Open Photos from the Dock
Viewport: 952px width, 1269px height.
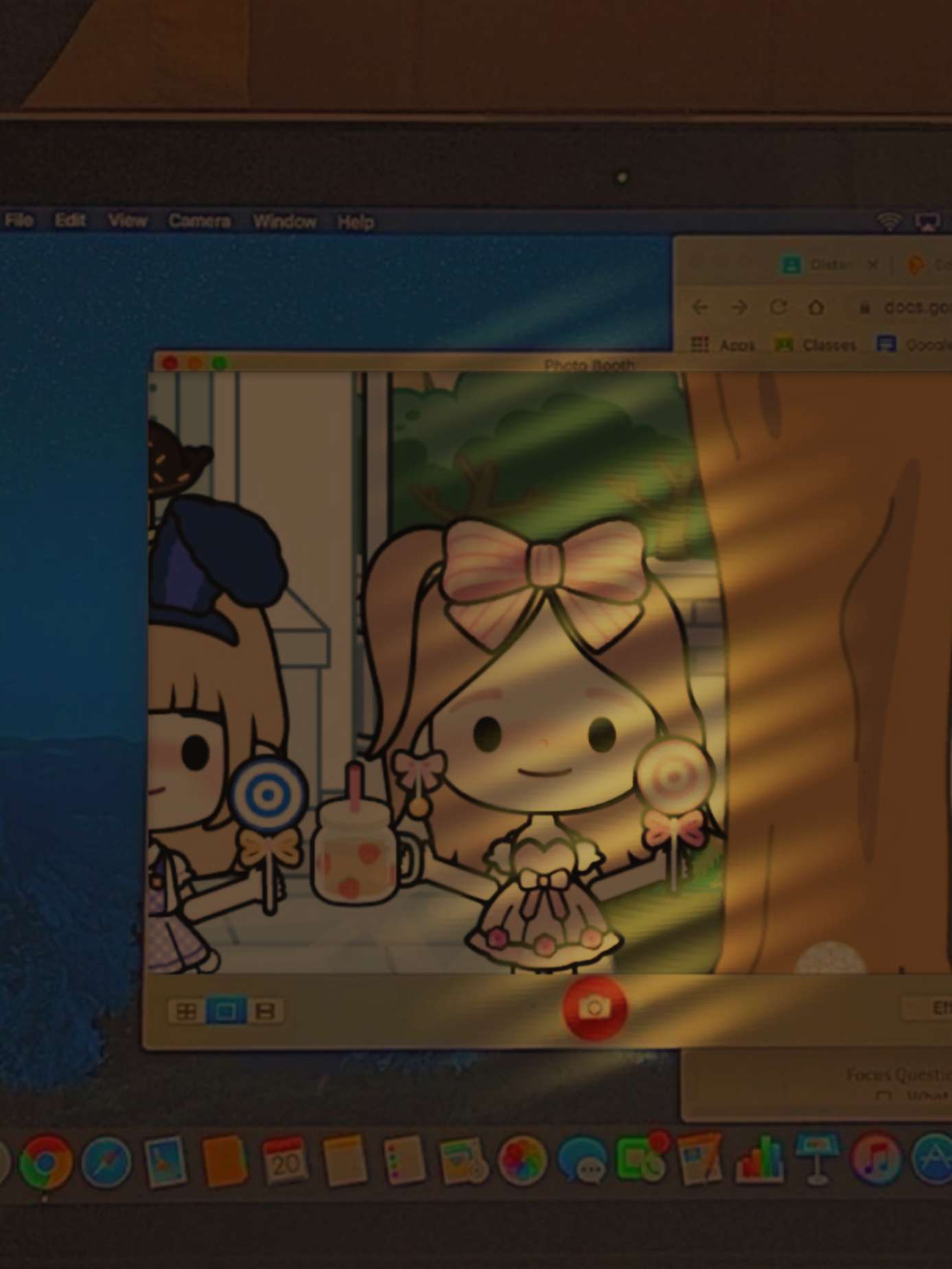tap(522, 1161)
